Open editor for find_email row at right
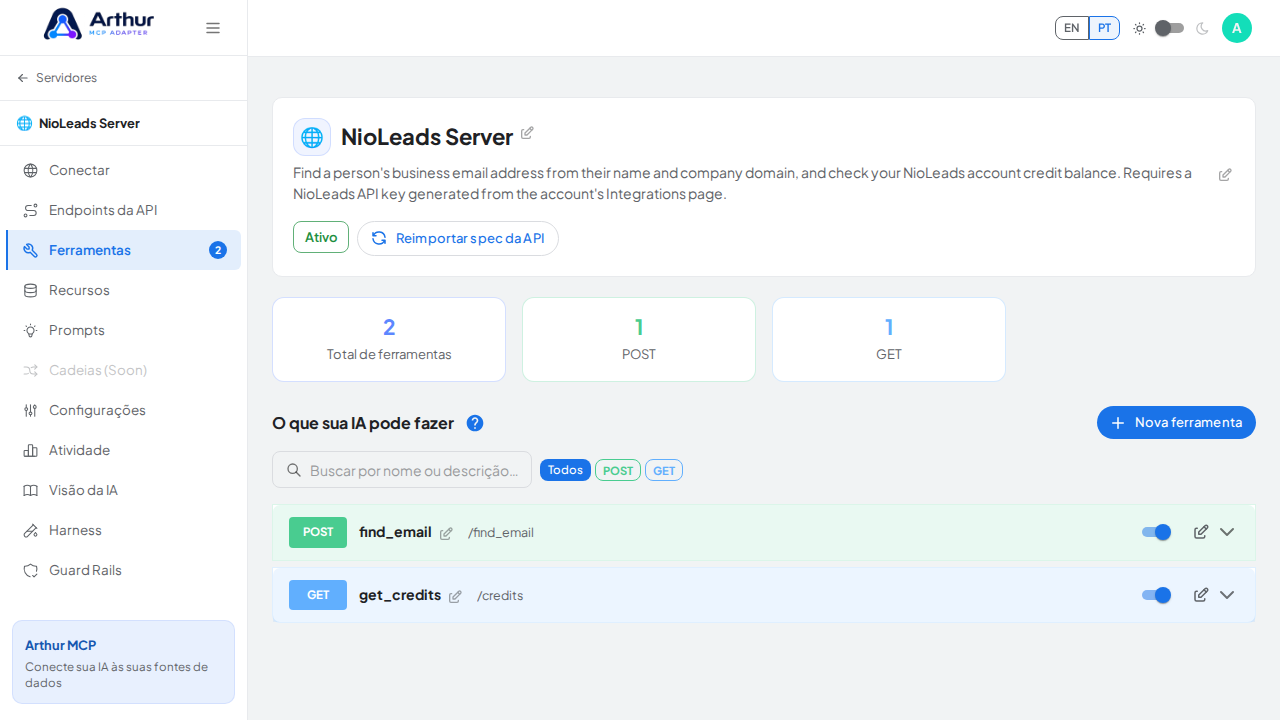Screen dimensions: 1280x720 tap(1201, 532)
